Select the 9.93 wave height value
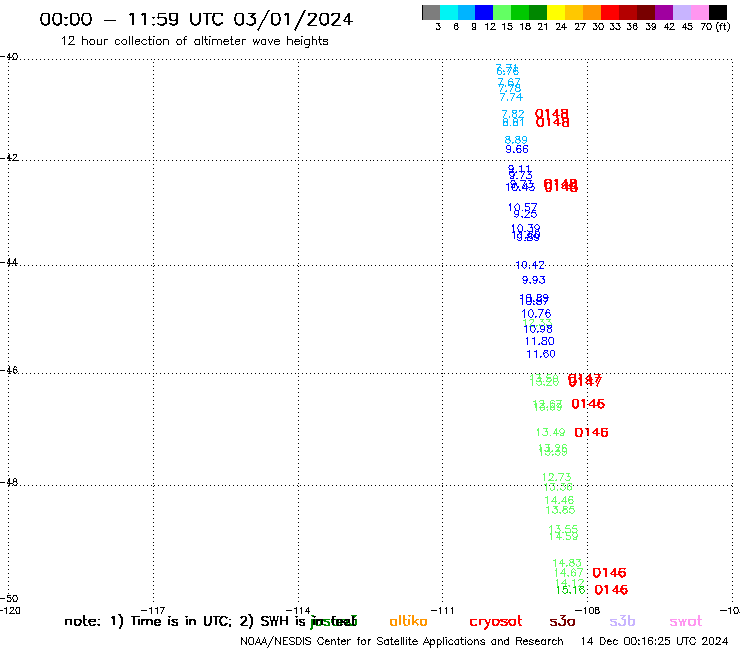This screenshot has width=740, height=650. coord(534,280)
